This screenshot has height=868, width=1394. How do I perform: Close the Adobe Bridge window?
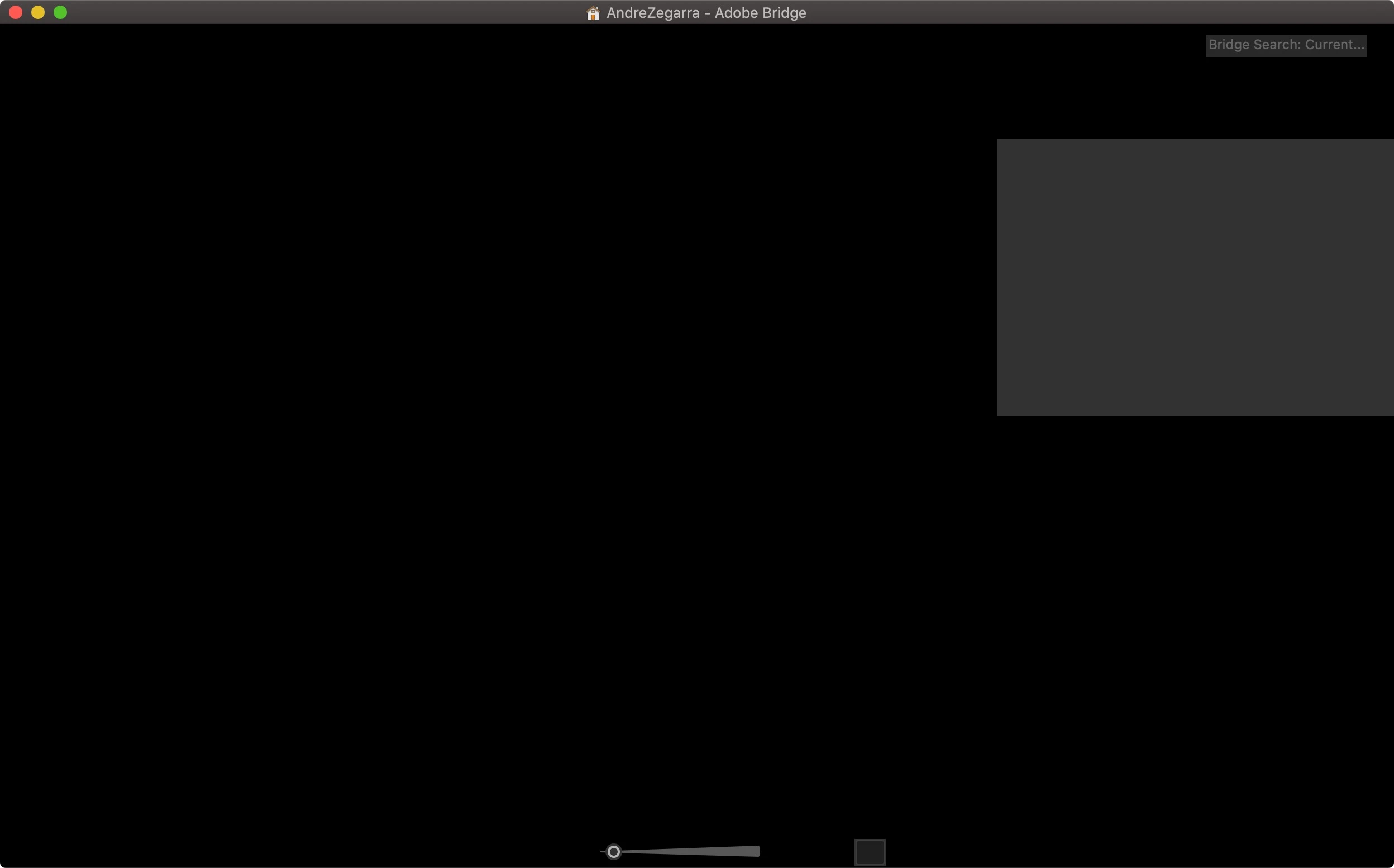click(x=16, y=13)
